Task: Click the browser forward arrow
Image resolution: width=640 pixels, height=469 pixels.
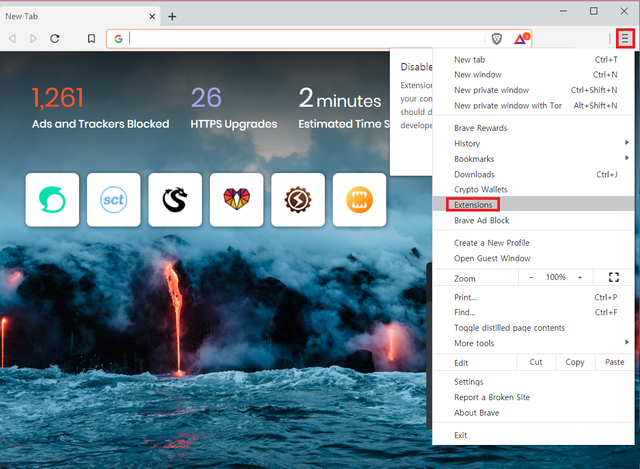Action: click(33, 39)
